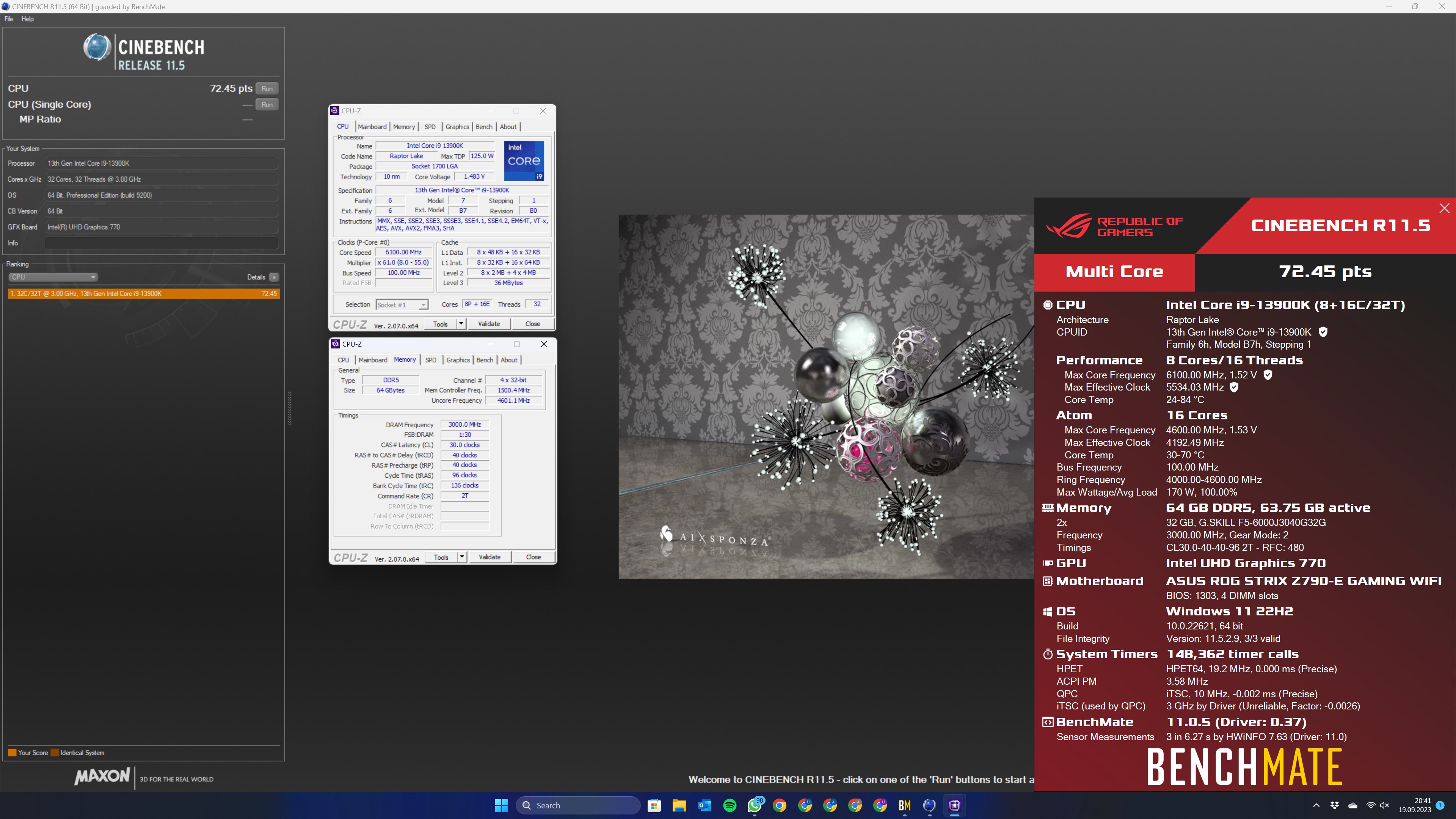
Task: Open the Socket #1 Selection dropdown
Action: tap(402, 304)
